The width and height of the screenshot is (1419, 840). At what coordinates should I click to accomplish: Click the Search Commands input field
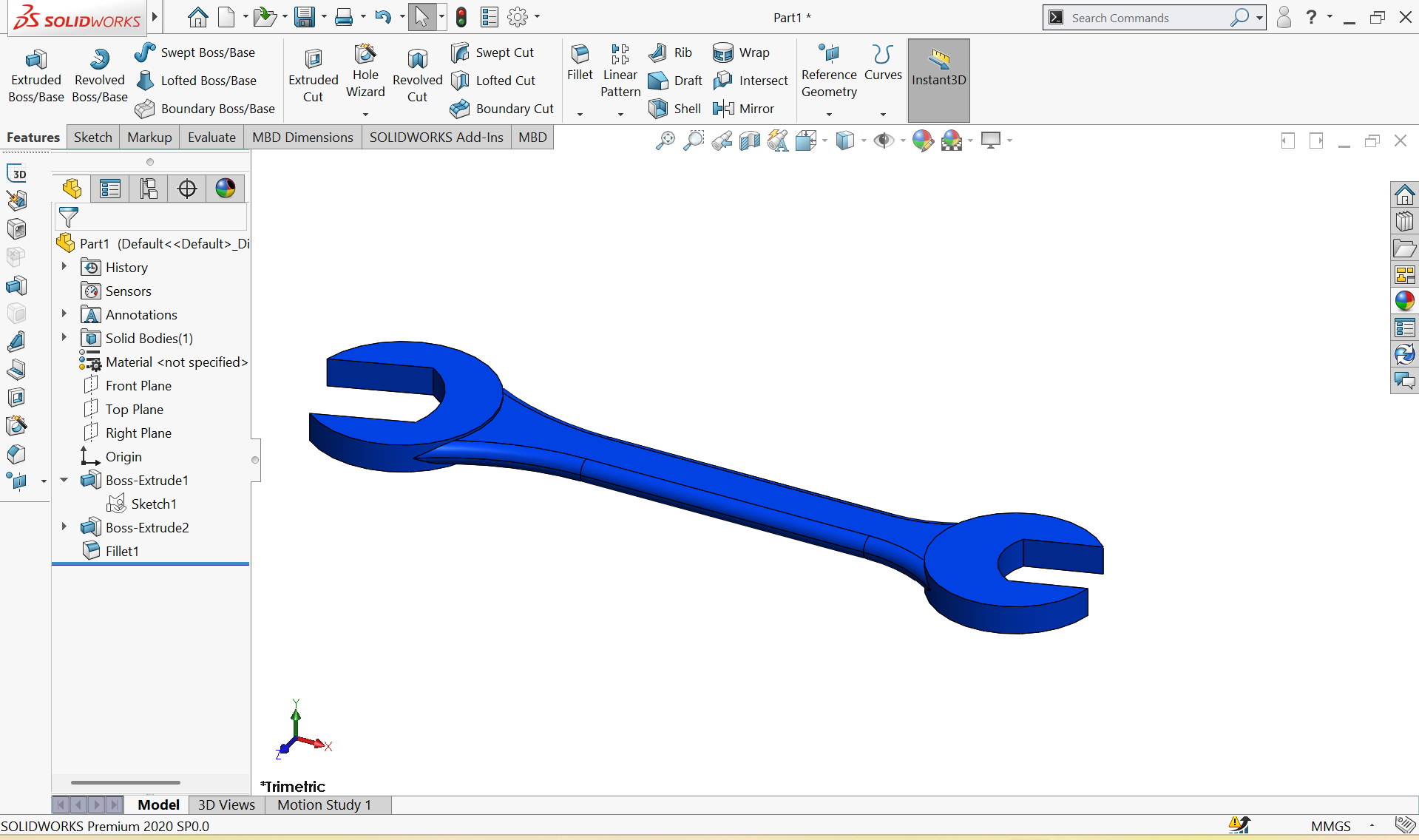coord(1146,18)
